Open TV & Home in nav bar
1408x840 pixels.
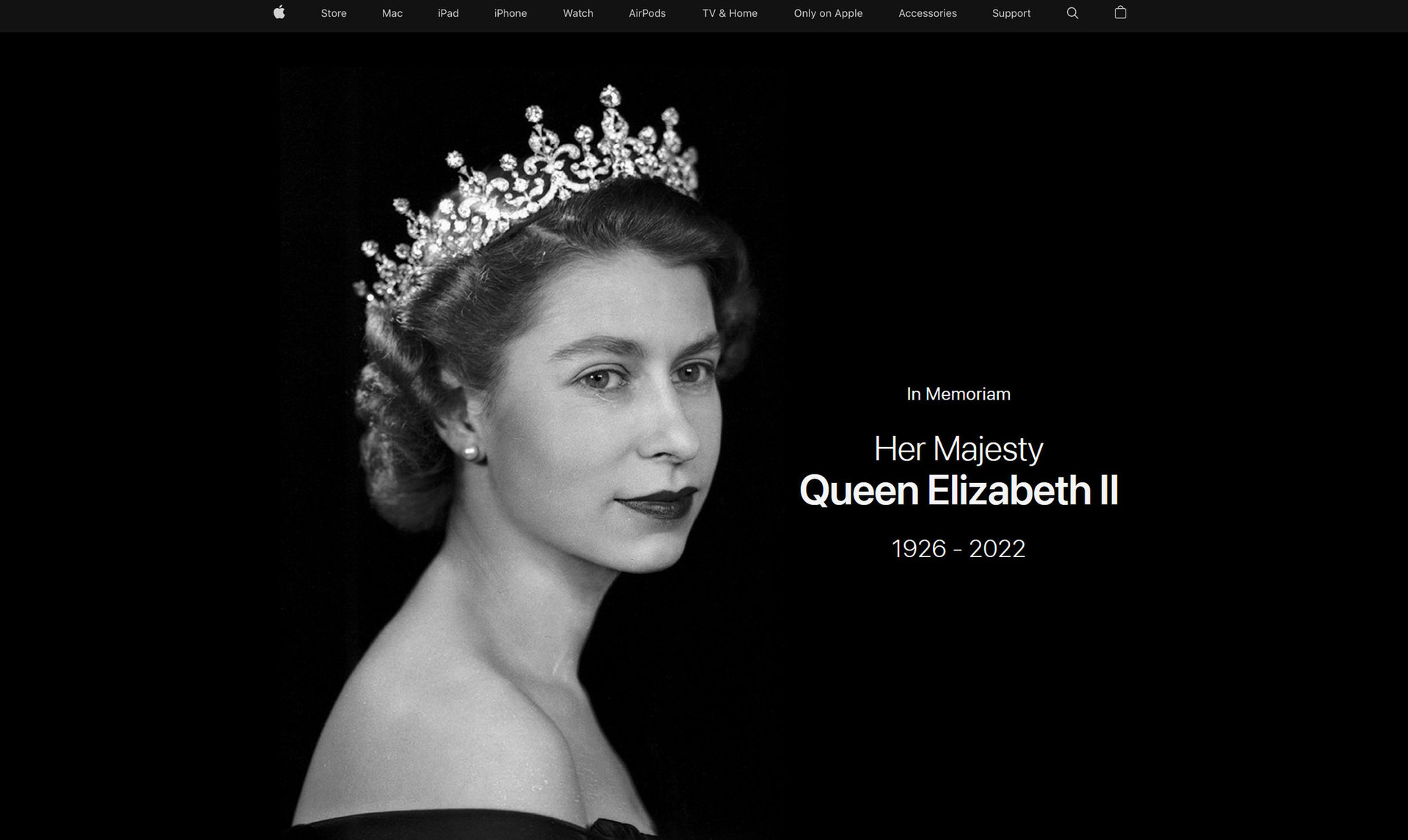pos(730,13)
